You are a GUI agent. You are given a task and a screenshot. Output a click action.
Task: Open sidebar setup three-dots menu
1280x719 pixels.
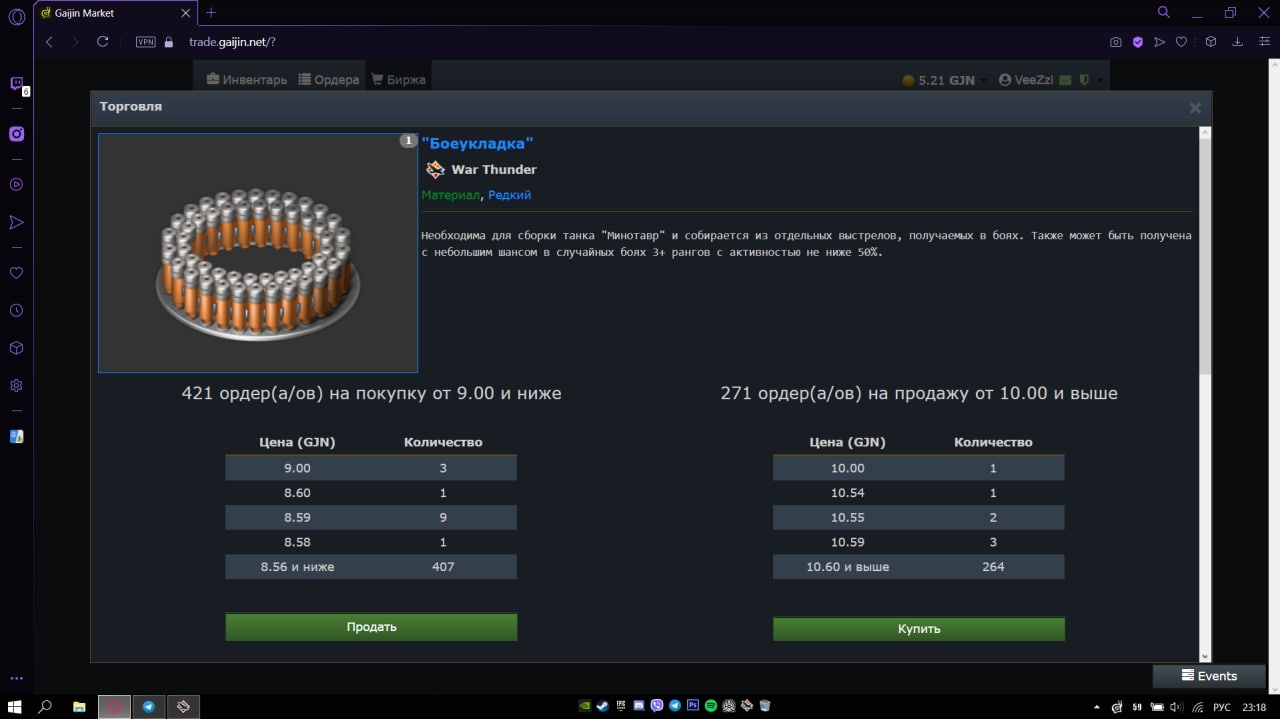click(16, 678)
